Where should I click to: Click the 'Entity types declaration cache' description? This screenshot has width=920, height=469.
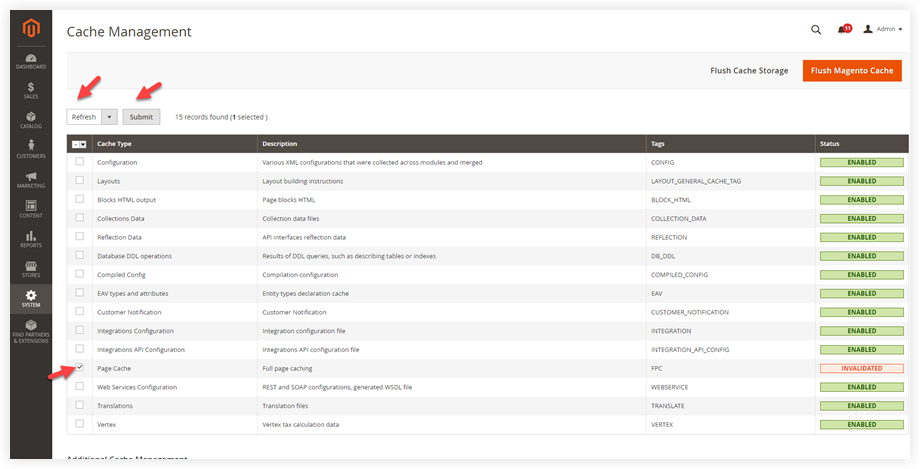tap(307, 293)
